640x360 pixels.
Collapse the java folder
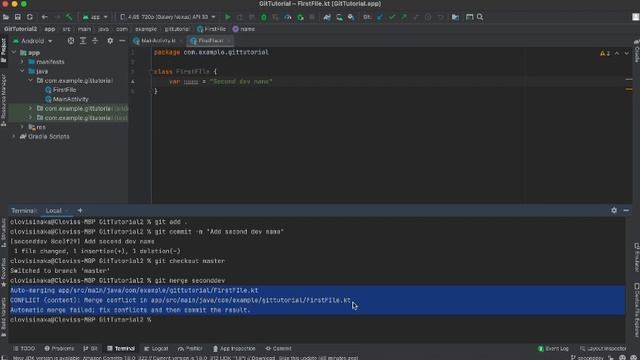(22, 71)
